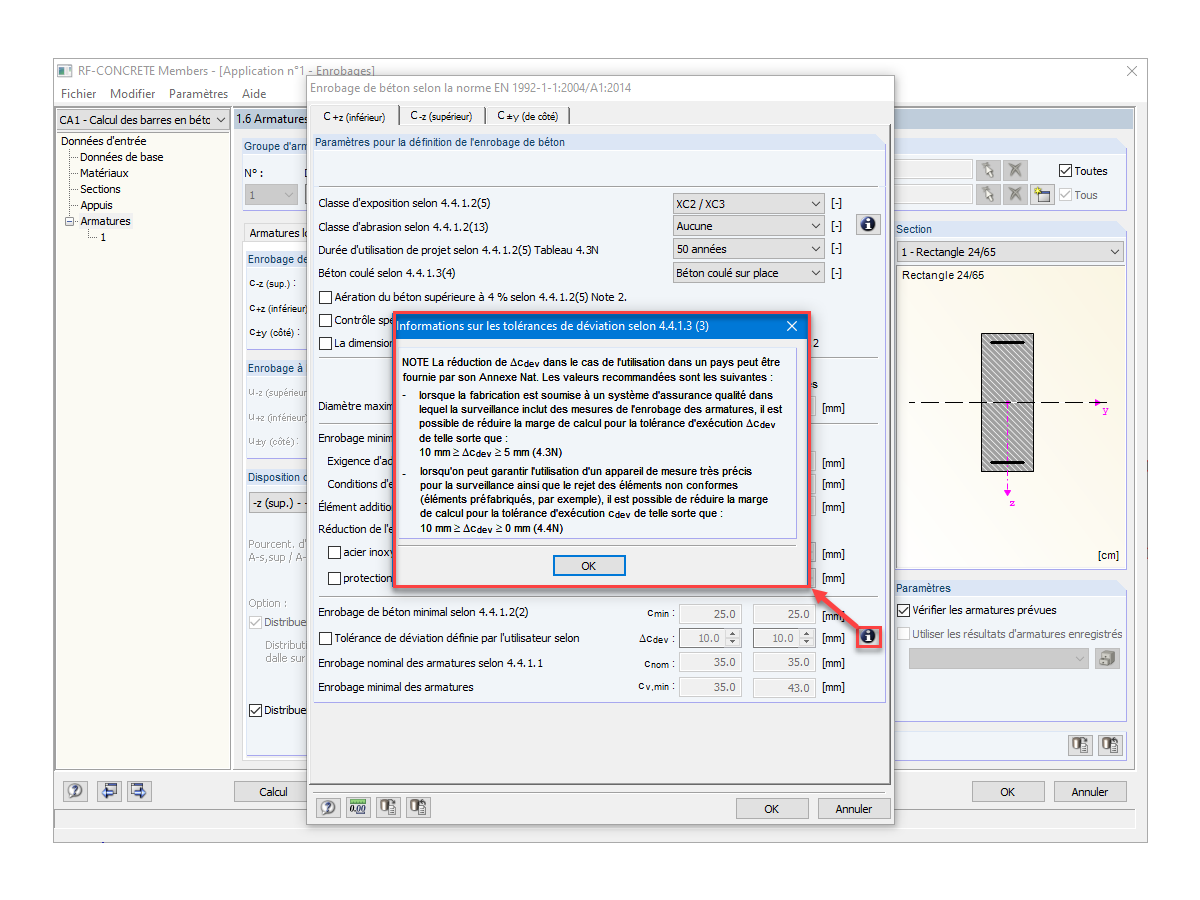The height and width of the screenshot is (900, 1200).
Task: Uncheck the Toutes checkbox
Action: point(1065,171)
